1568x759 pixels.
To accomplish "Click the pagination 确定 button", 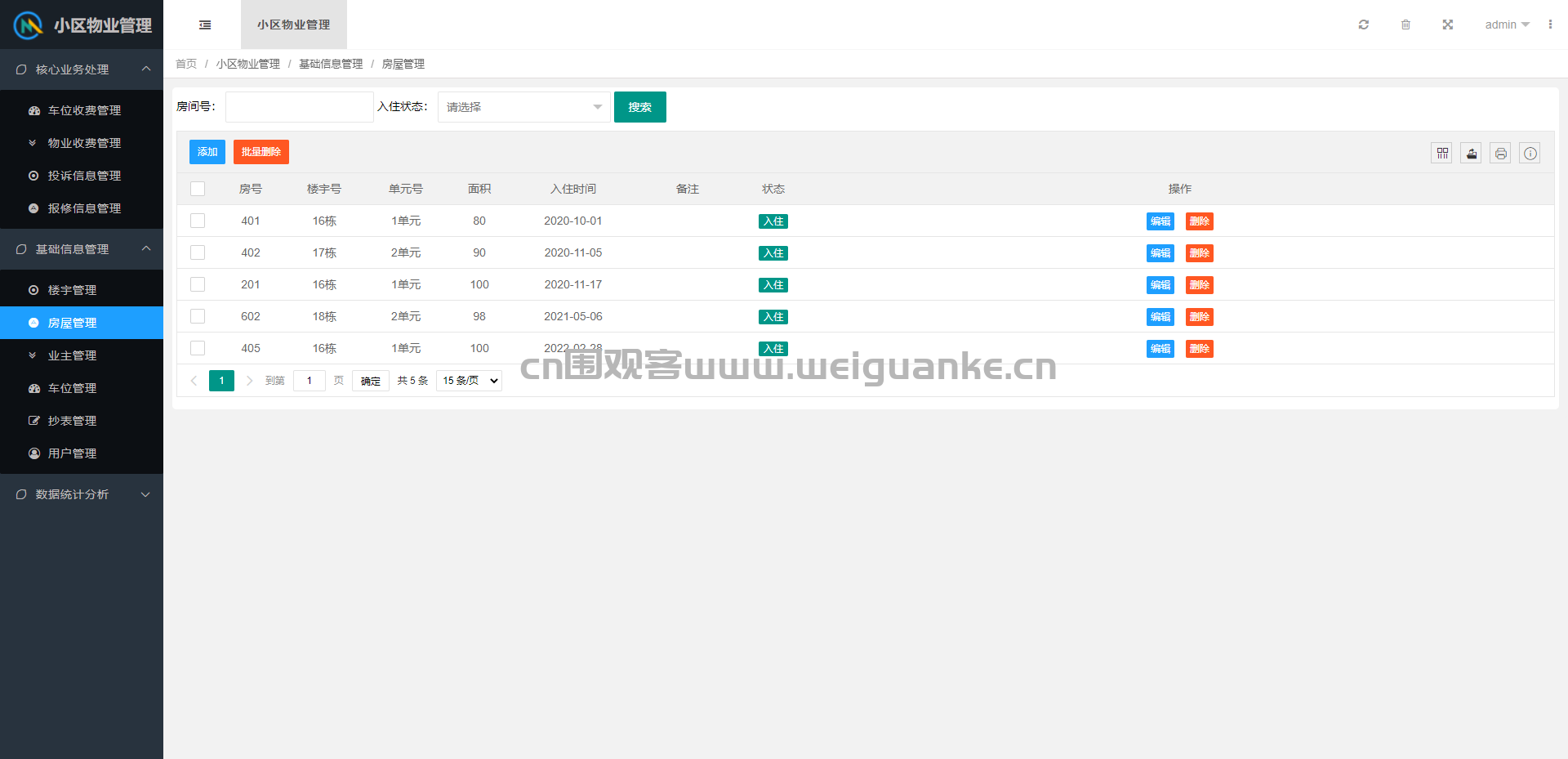I will 371,381.
